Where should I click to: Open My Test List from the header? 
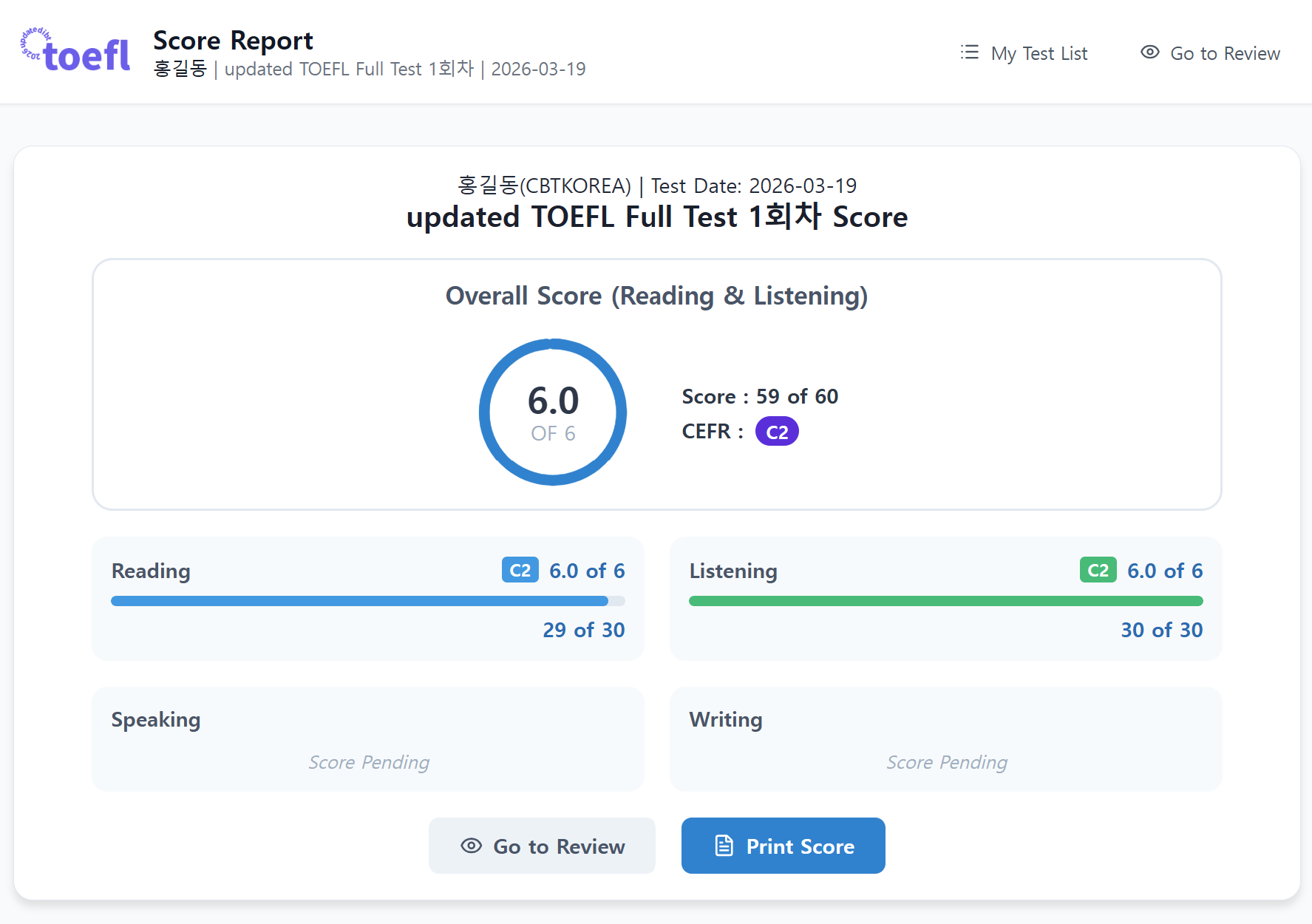1039,53
